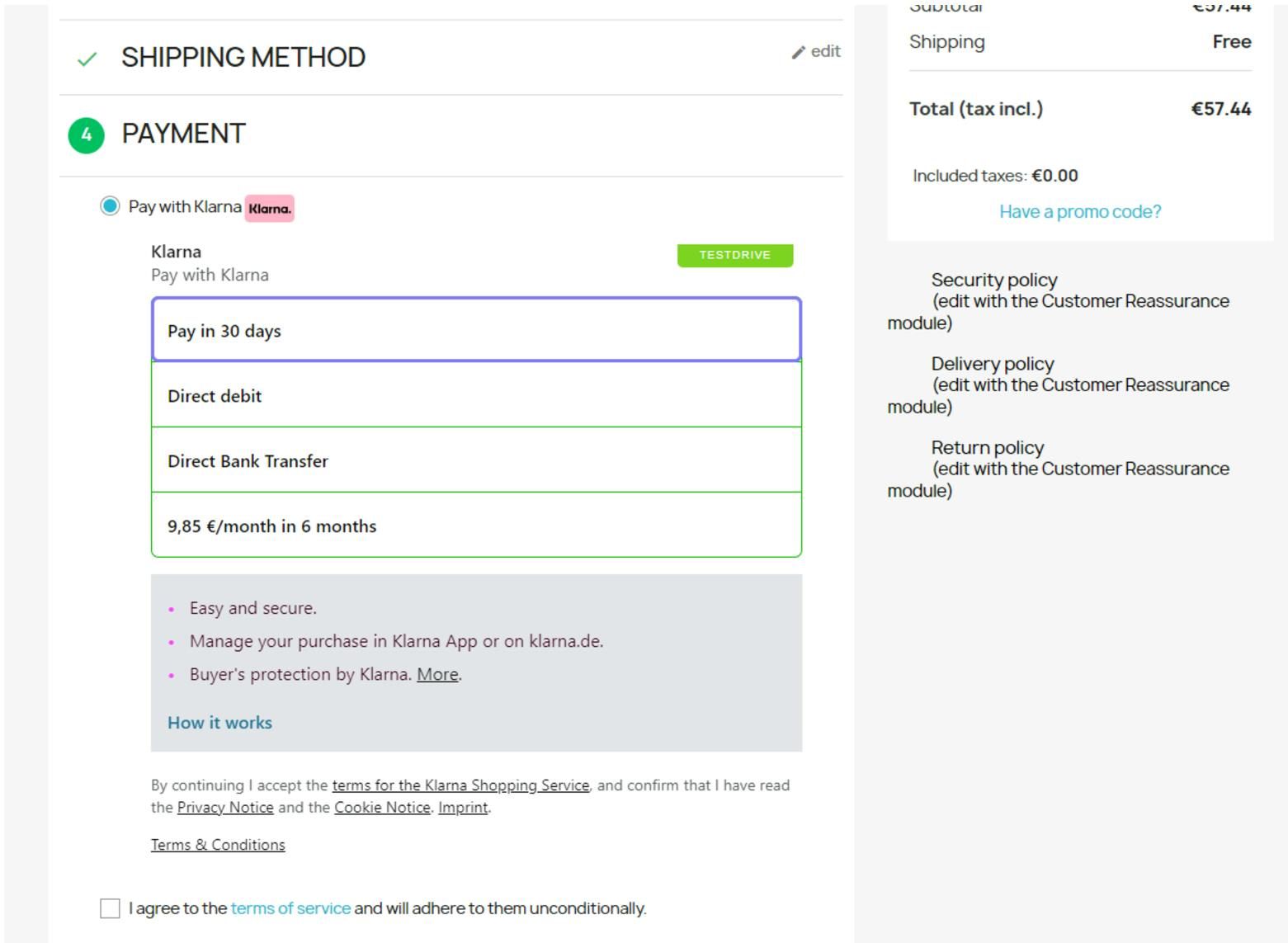This screenshot has height=943, width=1288.
Task: Click the Manage your purchase in Klarna App text
Action: (x=396, y=641)
